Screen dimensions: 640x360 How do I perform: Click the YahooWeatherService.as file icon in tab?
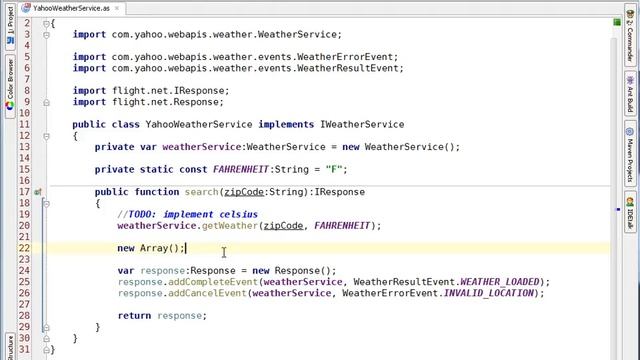pos(26,8)
